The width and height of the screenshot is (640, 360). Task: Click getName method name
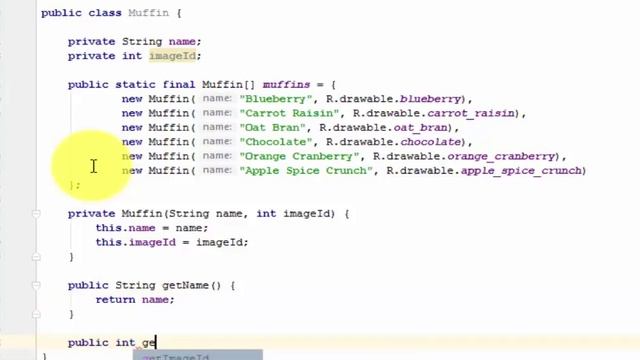click(x=186, y=285)
